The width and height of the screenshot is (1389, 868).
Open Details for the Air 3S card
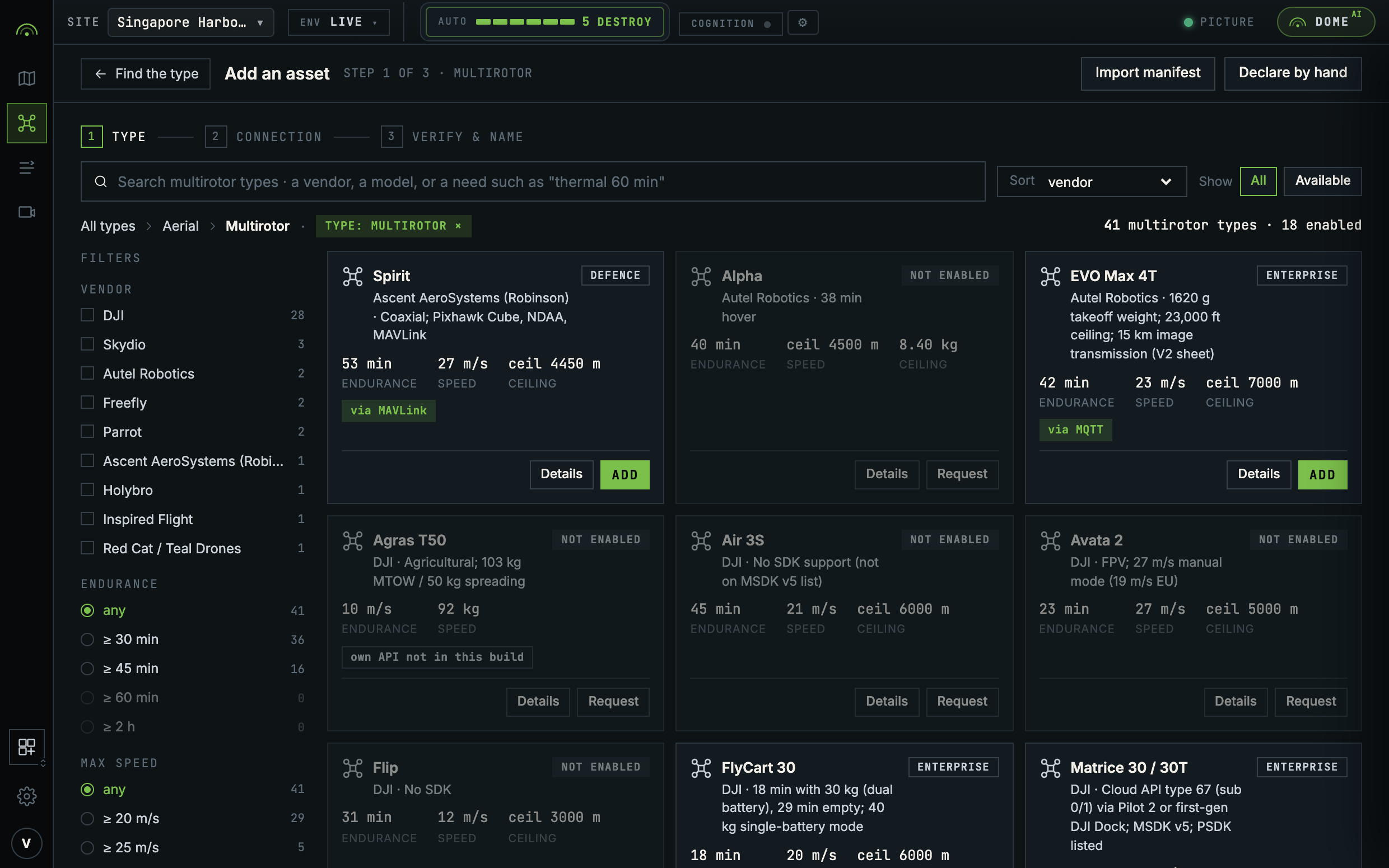coord(886,702)
